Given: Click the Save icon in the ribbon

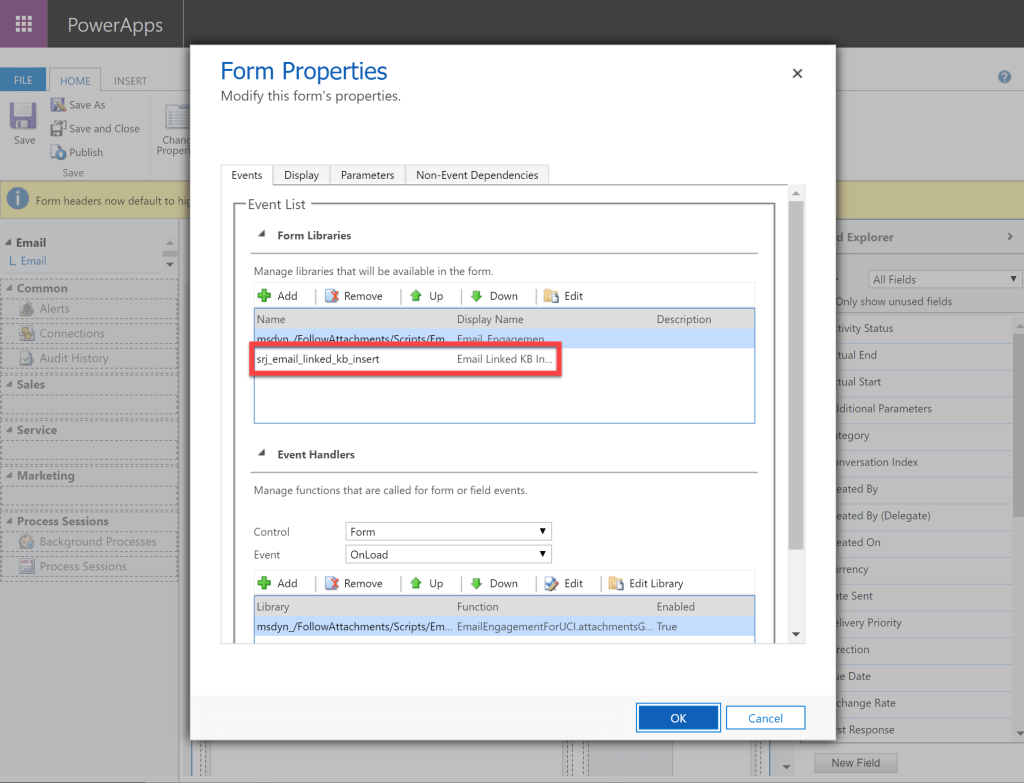Looking at the screenshot, I should [x=24, y=118].
